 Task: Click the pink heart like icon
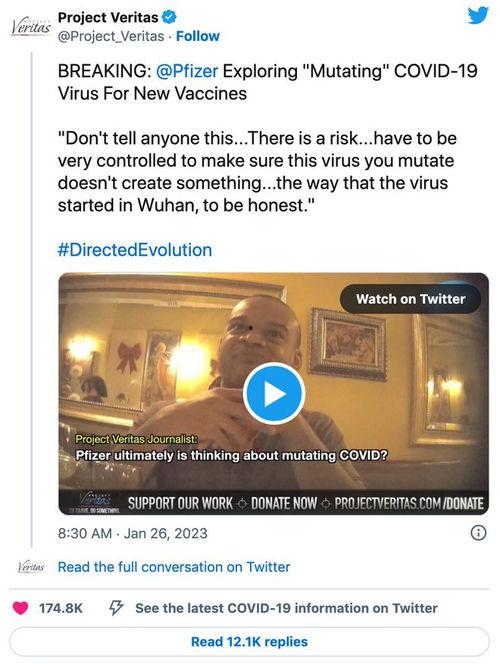pos(20,608)
